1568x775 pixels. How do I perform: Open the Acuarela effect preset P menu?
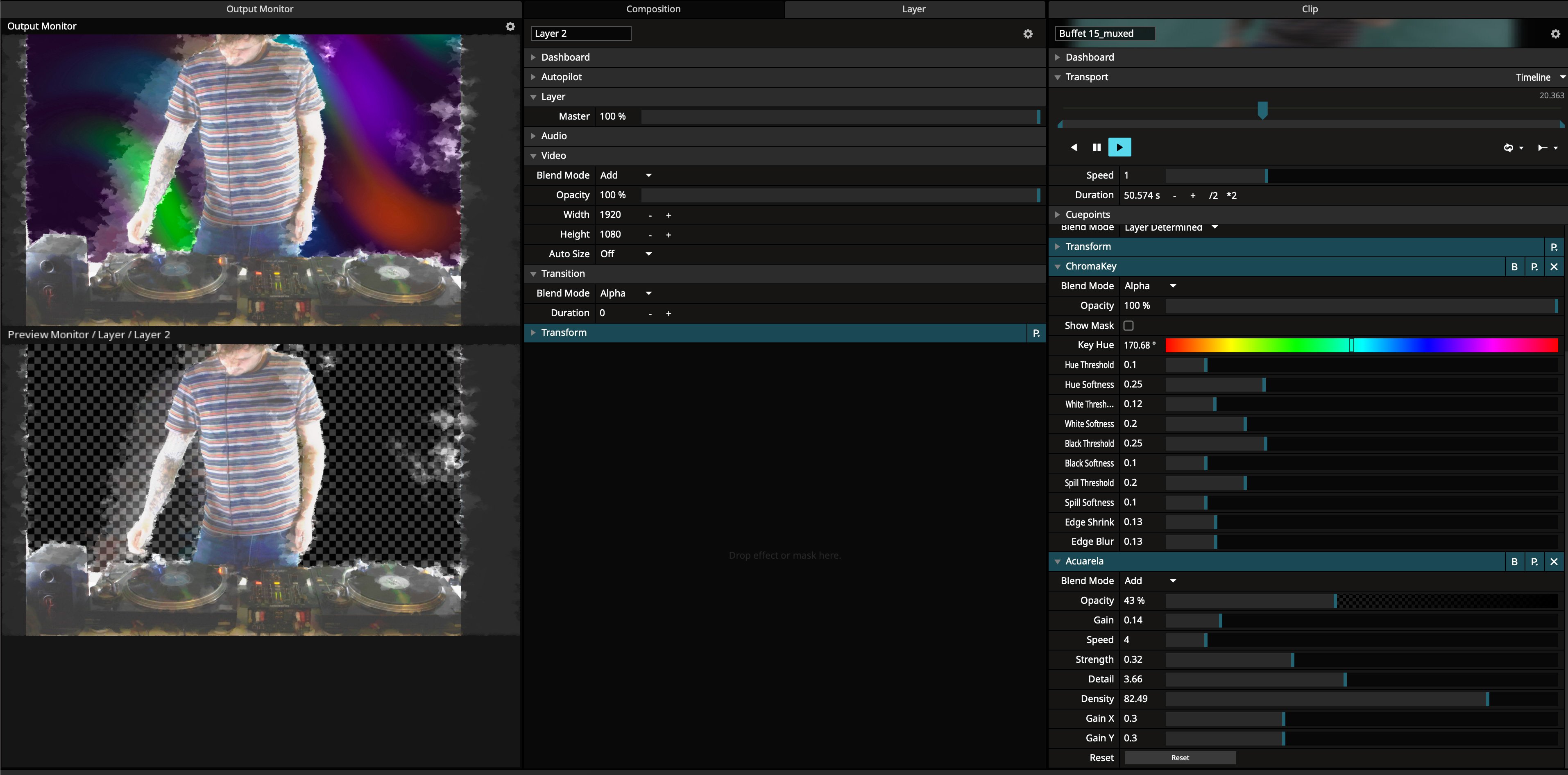(x=1534, y=562)
